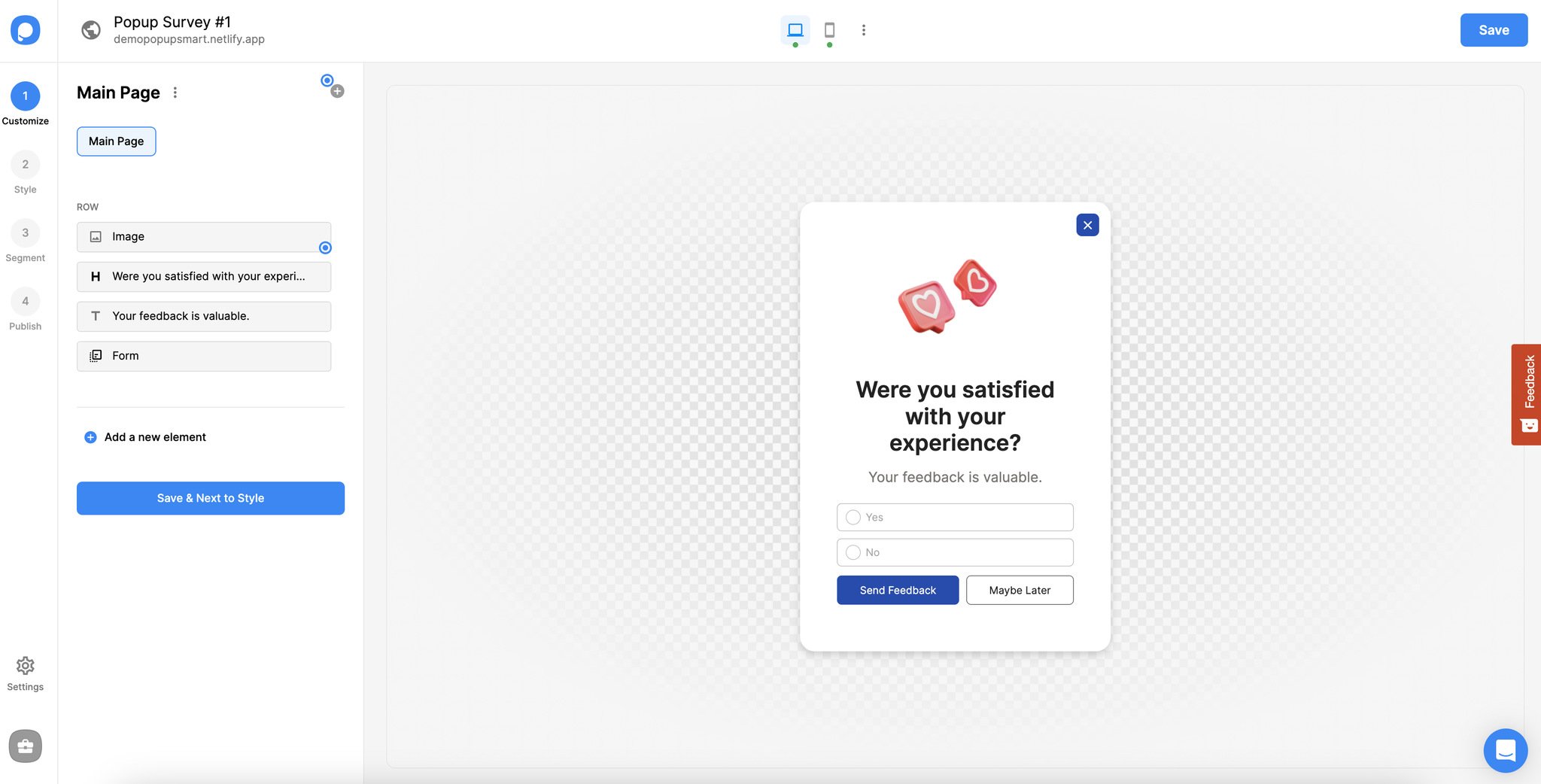Screen dimensions: 1541x784
Task: Click the Maybe Later button
Action: pos(1020,590)
